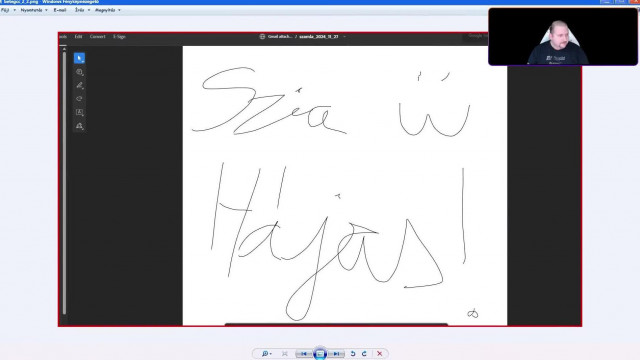This screenshot has height=360, width=640.
Task: Show picture at actual size
Action: [285, 353]
